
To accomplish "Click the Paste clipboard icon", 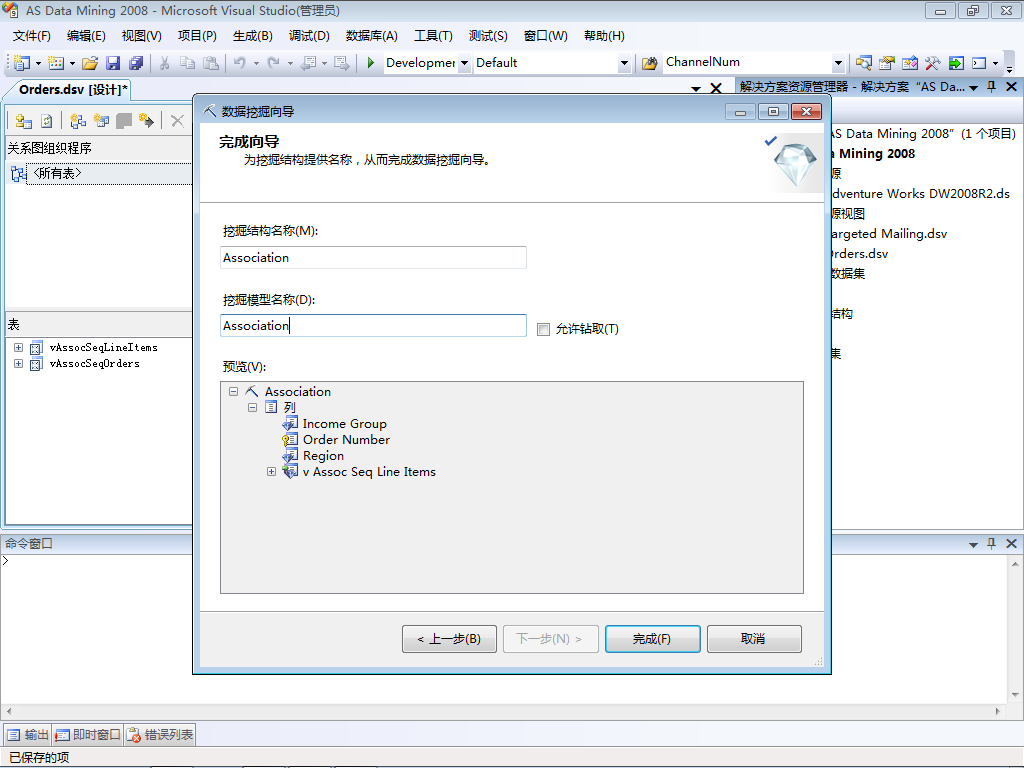I will [211, 63].
